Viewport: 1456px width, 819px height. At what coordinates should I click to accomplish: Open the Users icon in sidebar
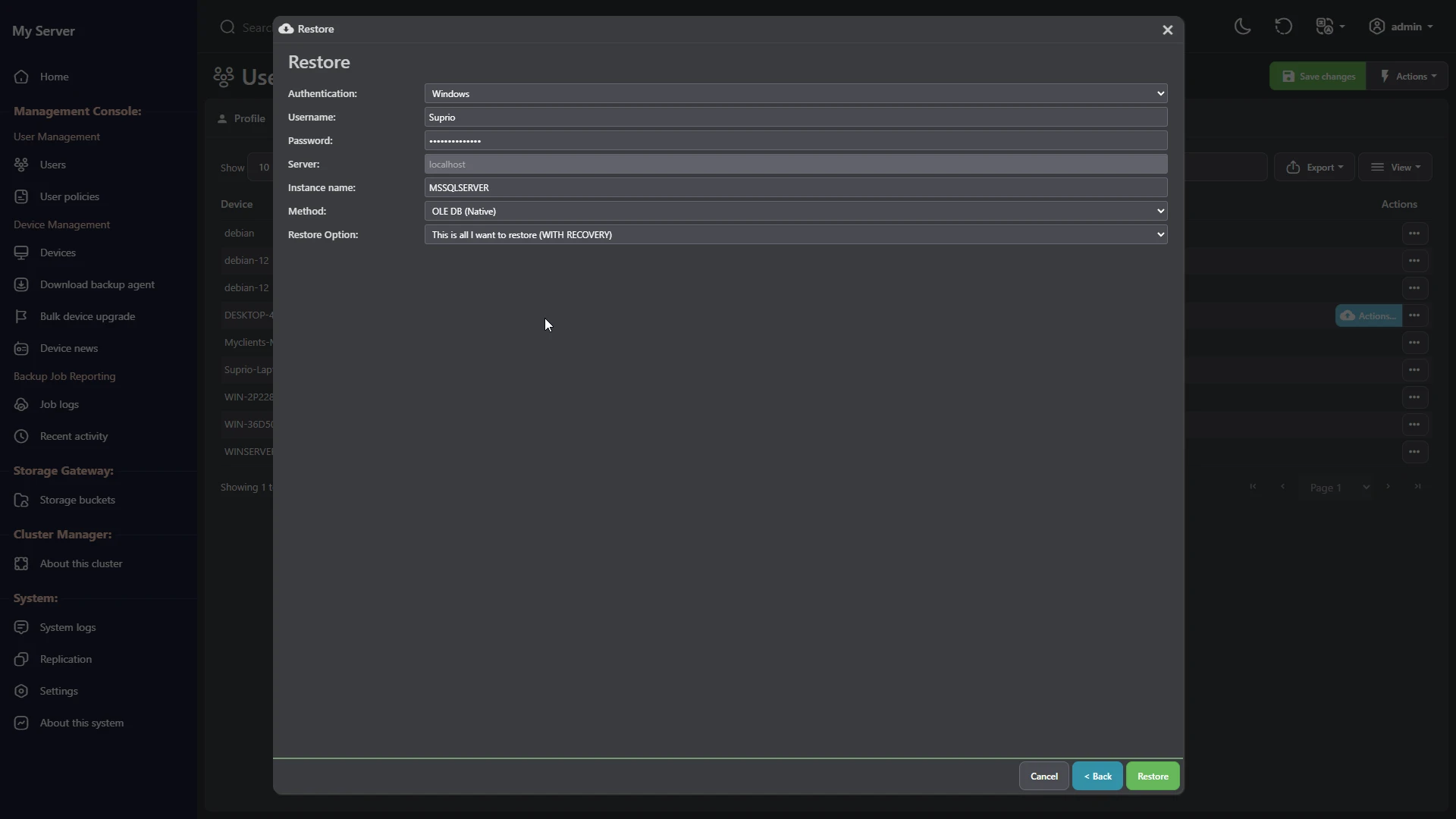pos(21,165)
